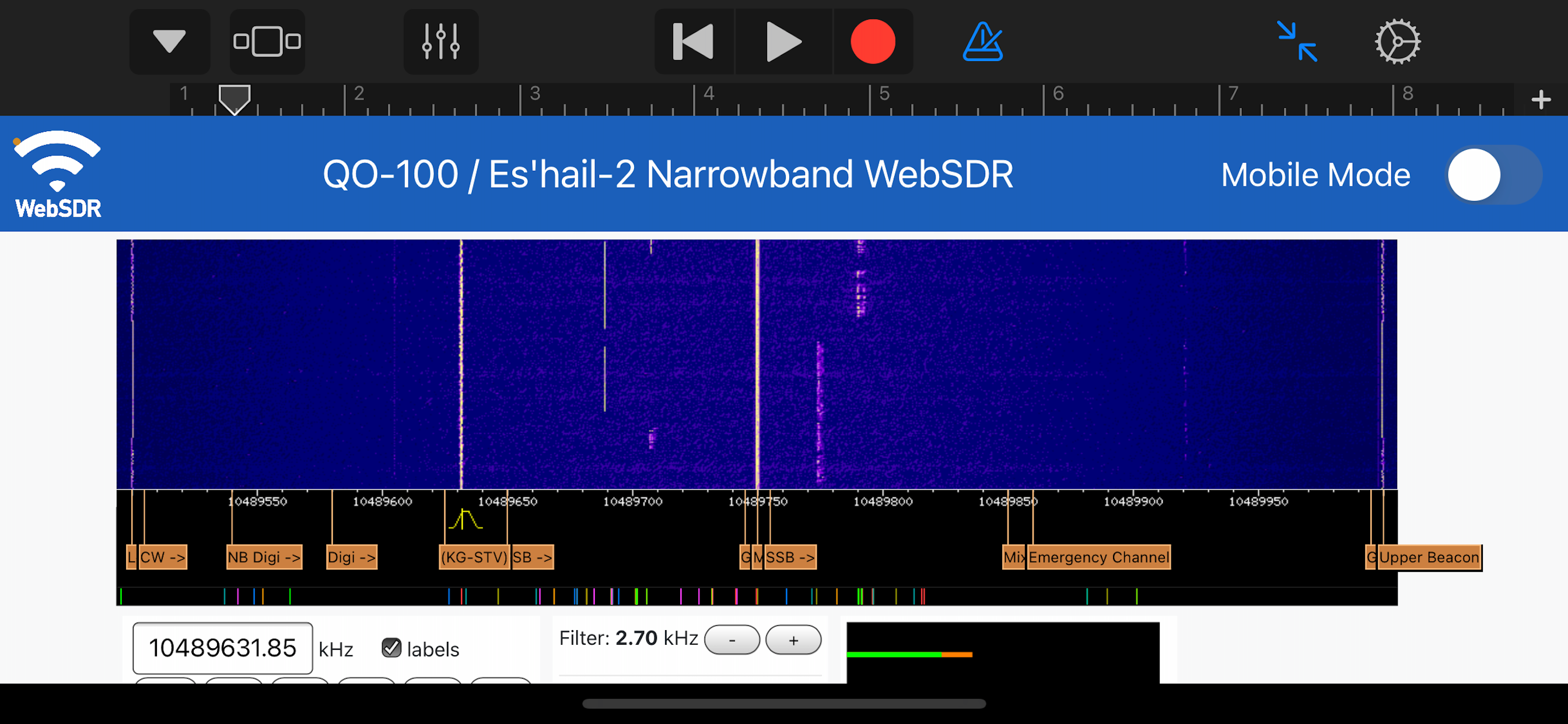Open the mixer track controls icon
This screenshot has height=724, width=1568.
click(x=440, y=41)
